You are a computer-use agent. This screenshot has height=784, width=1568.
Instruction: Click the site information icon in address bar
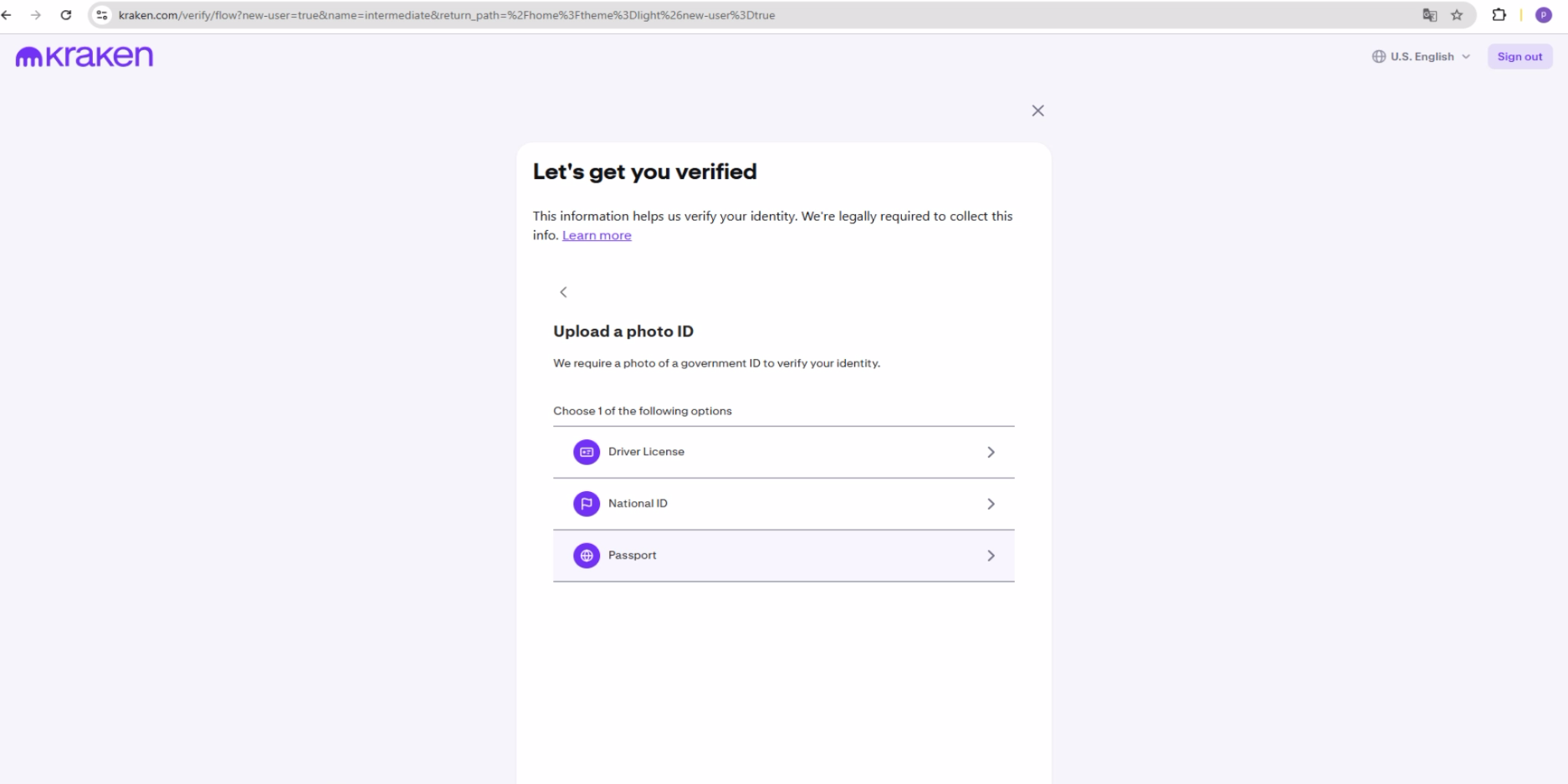pos(102,15)
